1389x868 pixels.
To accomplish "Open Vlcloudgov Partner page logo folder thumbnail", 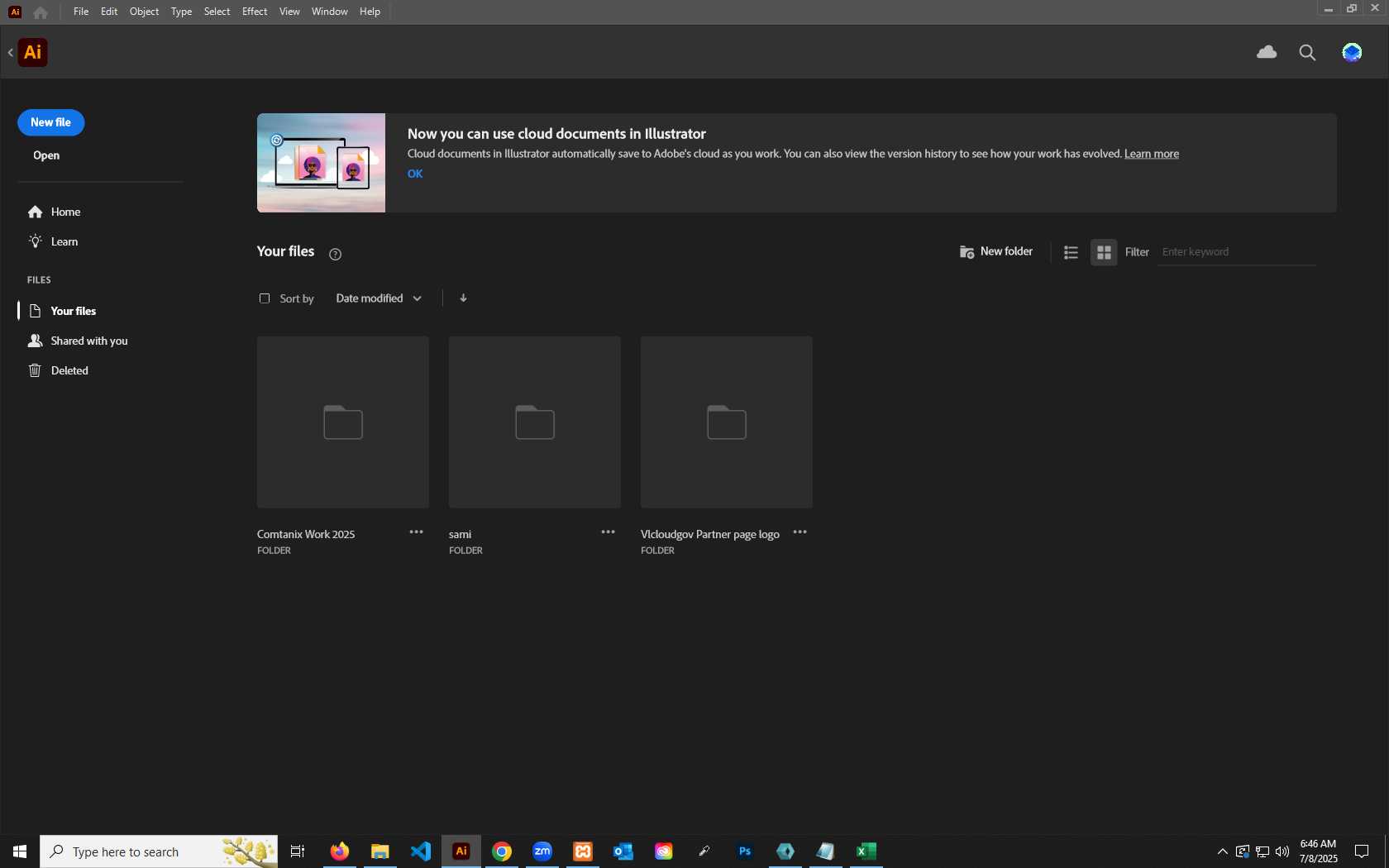I will pos(727,422).
